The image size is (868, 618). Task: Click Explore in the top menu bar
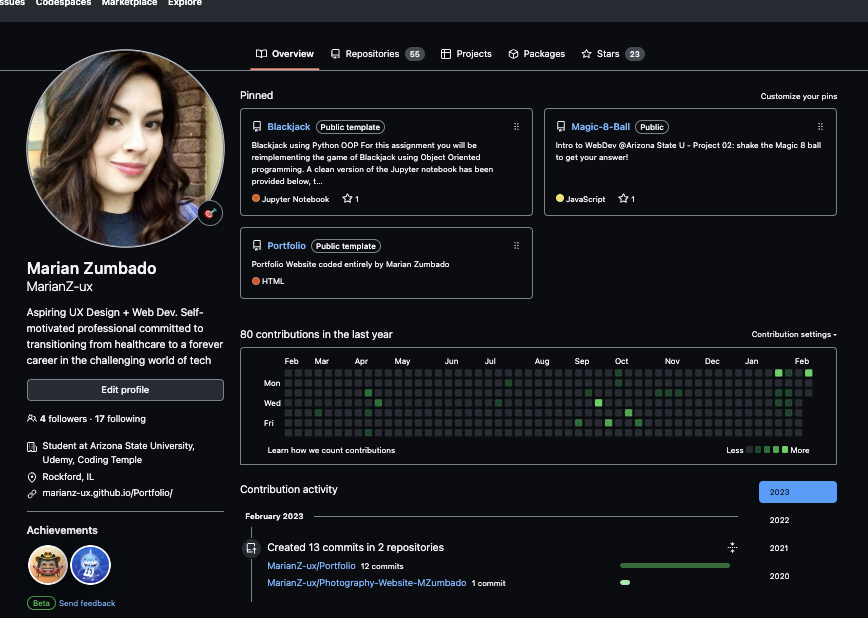(184, 4)
